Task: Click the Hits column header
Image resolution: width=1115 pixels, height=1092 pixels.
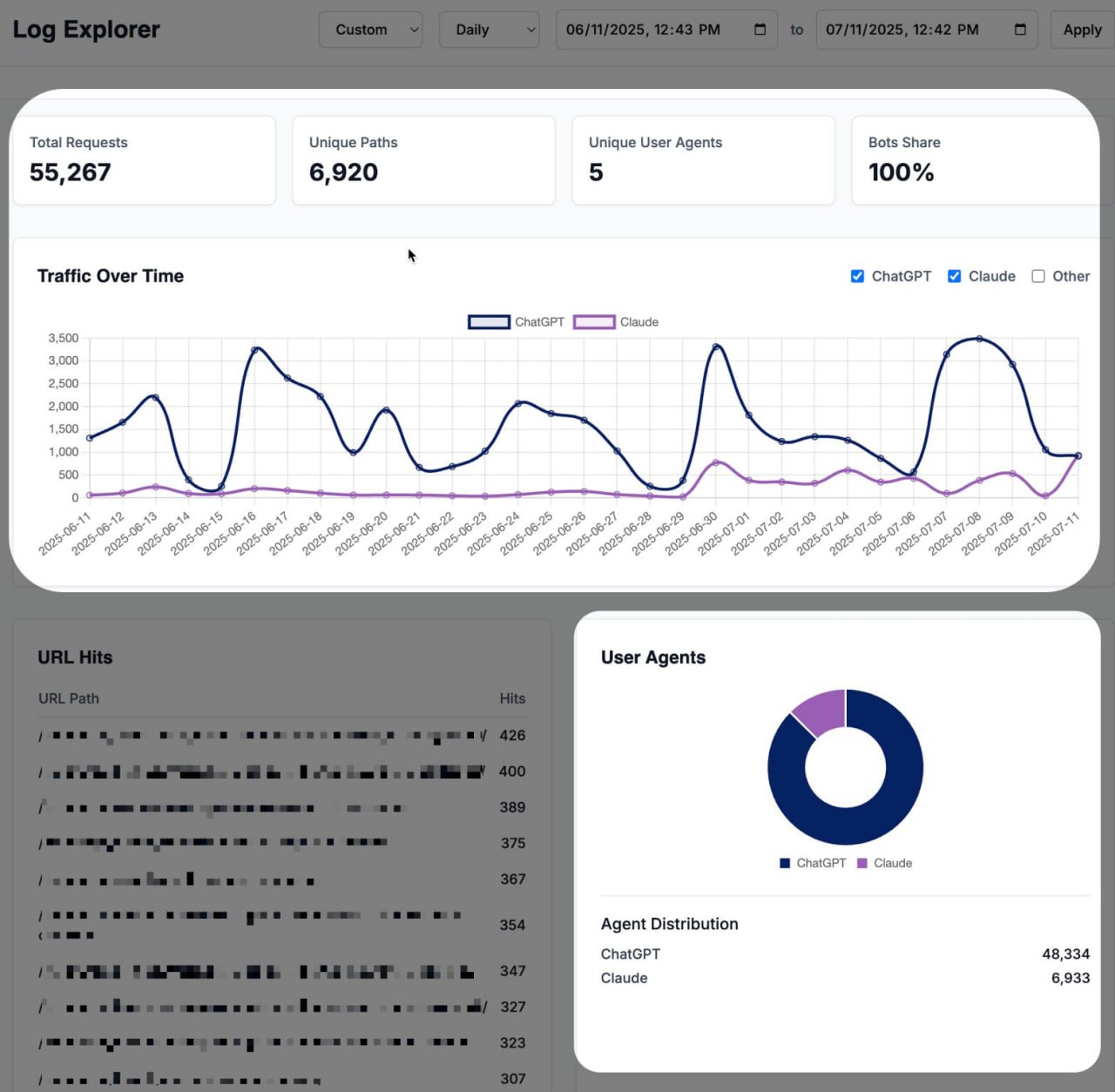Action: (512, 698)
